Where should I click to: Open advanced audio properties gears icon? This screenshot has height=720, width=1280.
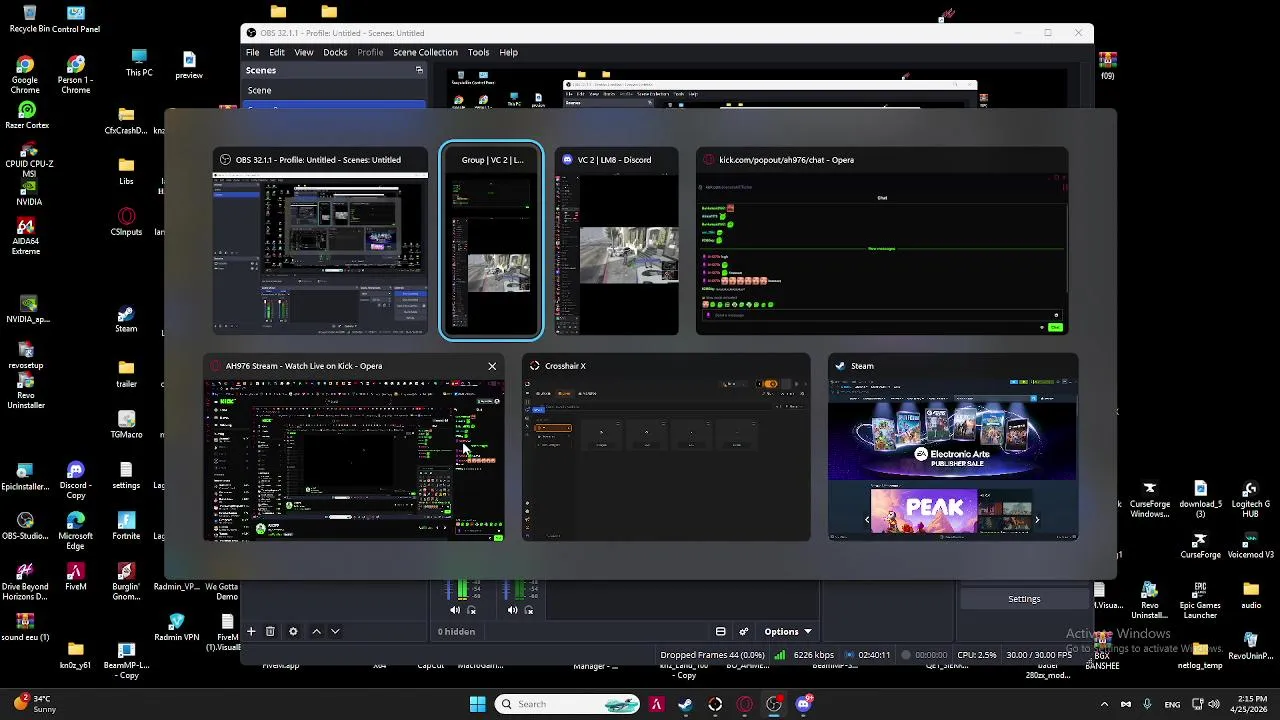point(743,631)
